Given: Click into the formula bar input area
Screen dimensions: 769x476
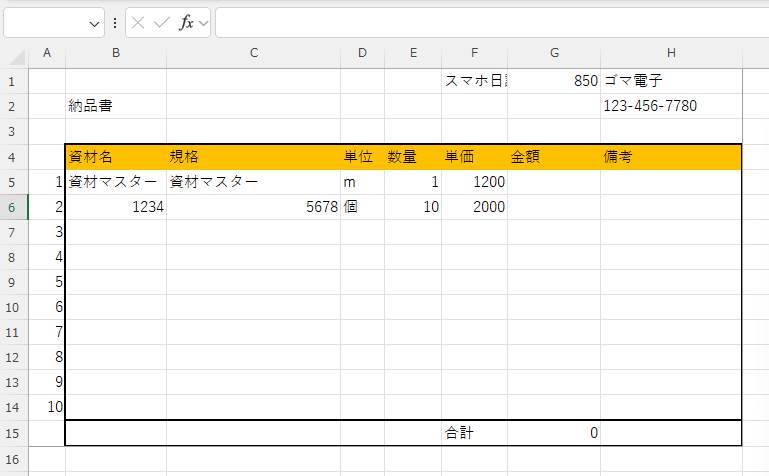Looking at the screenshot, I should [490, 23].
